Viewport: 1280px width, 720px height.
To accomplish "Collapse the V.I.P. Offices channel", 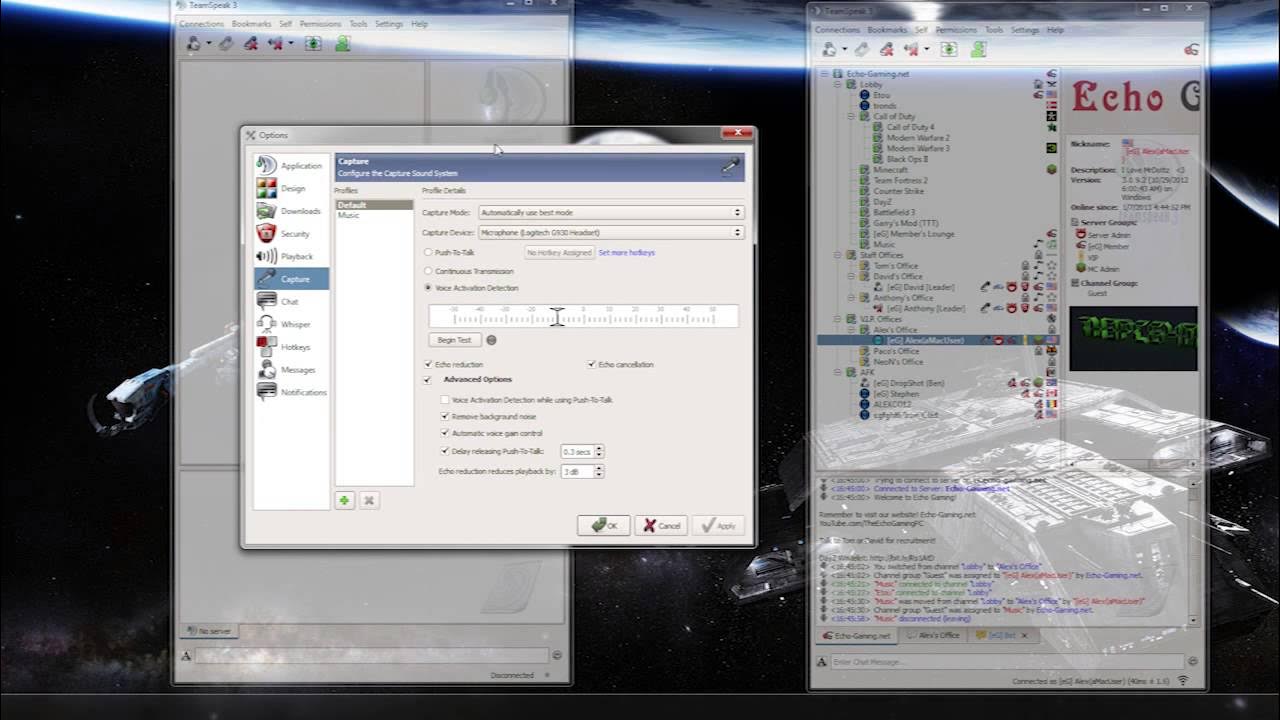I will click(x=839, y=319).
